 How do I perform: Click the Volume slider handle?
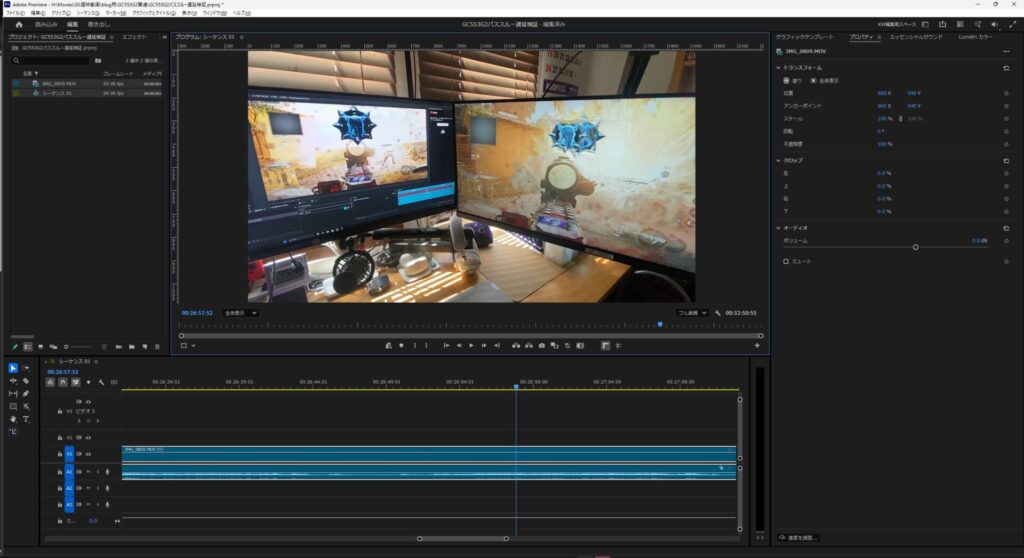[915, 247]
